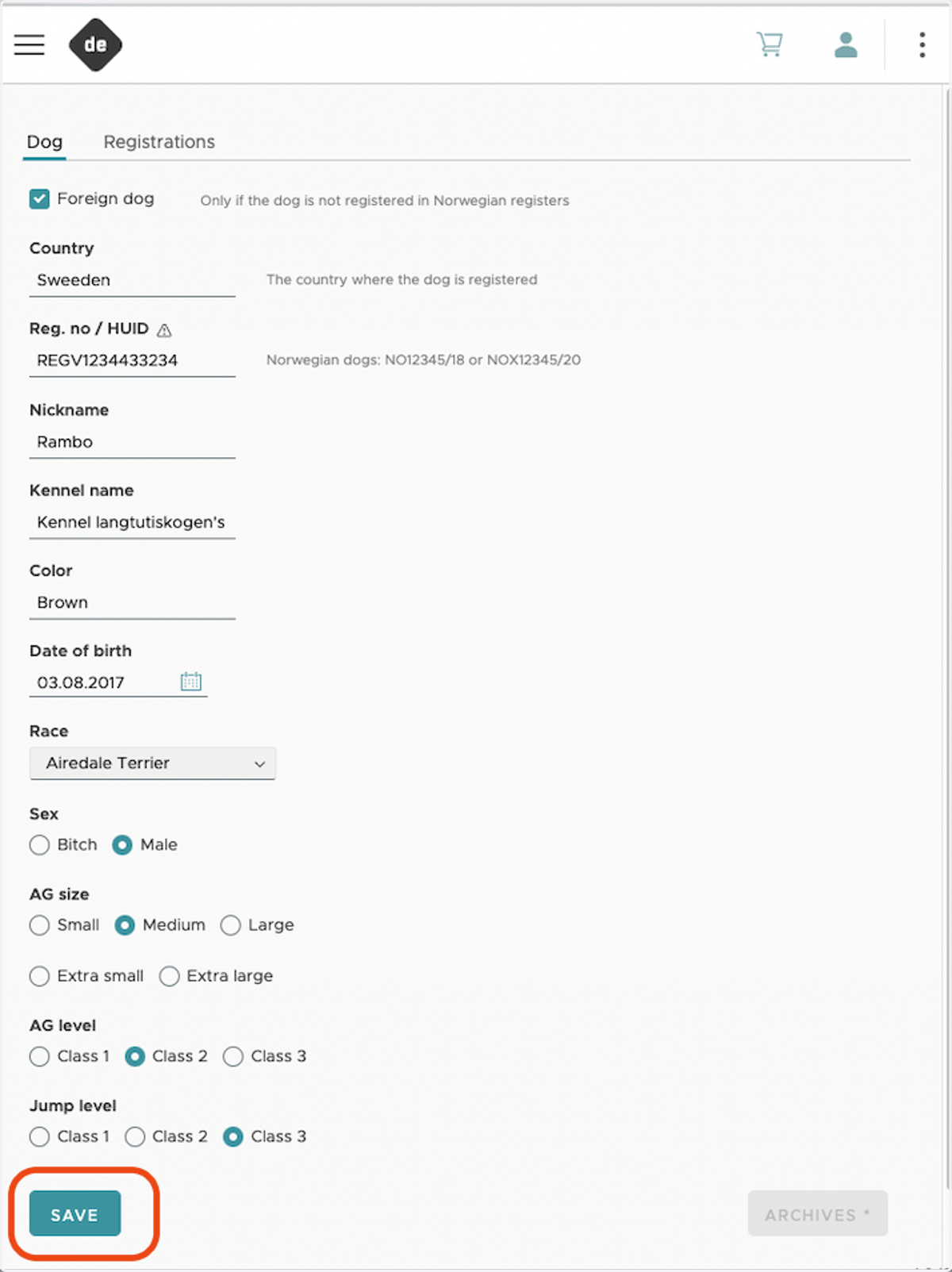The height and width of the screenshot is (1272, 952).
Task: Click the Country field with Sweeden
Action: click(x=132, y=280)
